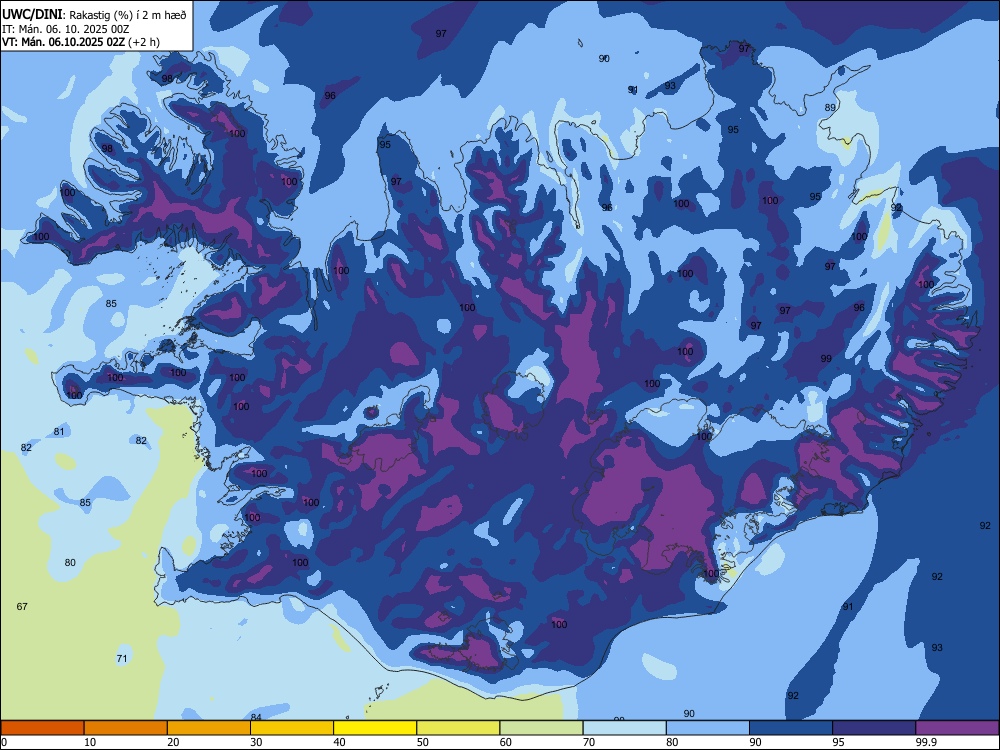This screenshot has width=1000, height=750.
Task: Click the "IT: Mán. 06. 10. 2025 00Z" line
Action: (x=66, y=29)
